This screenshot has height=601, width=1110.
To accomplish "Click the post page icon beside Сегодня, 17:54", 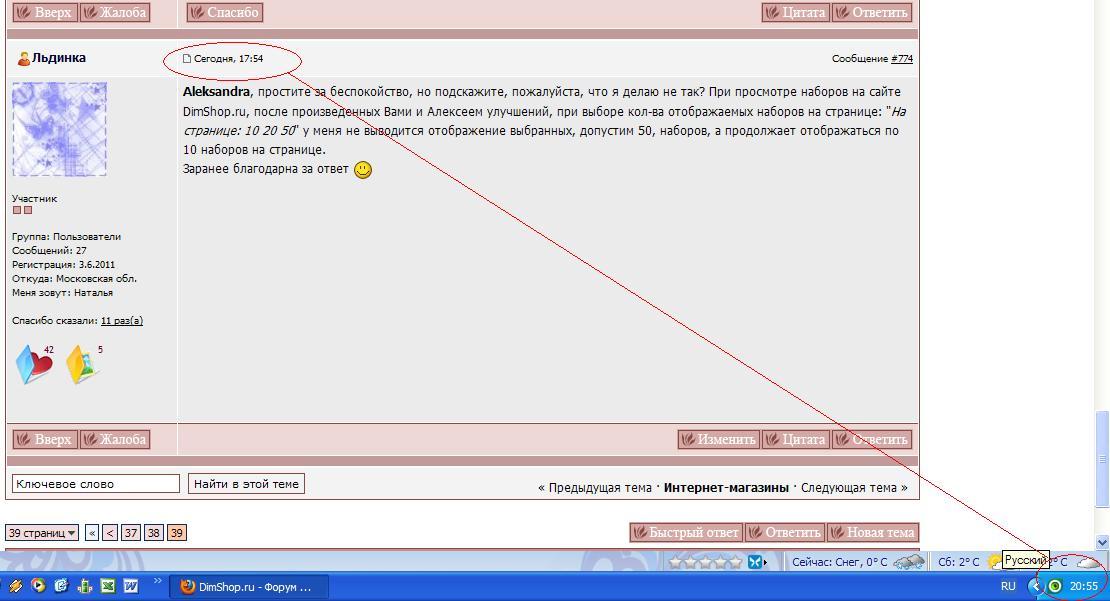I will 186,59.
